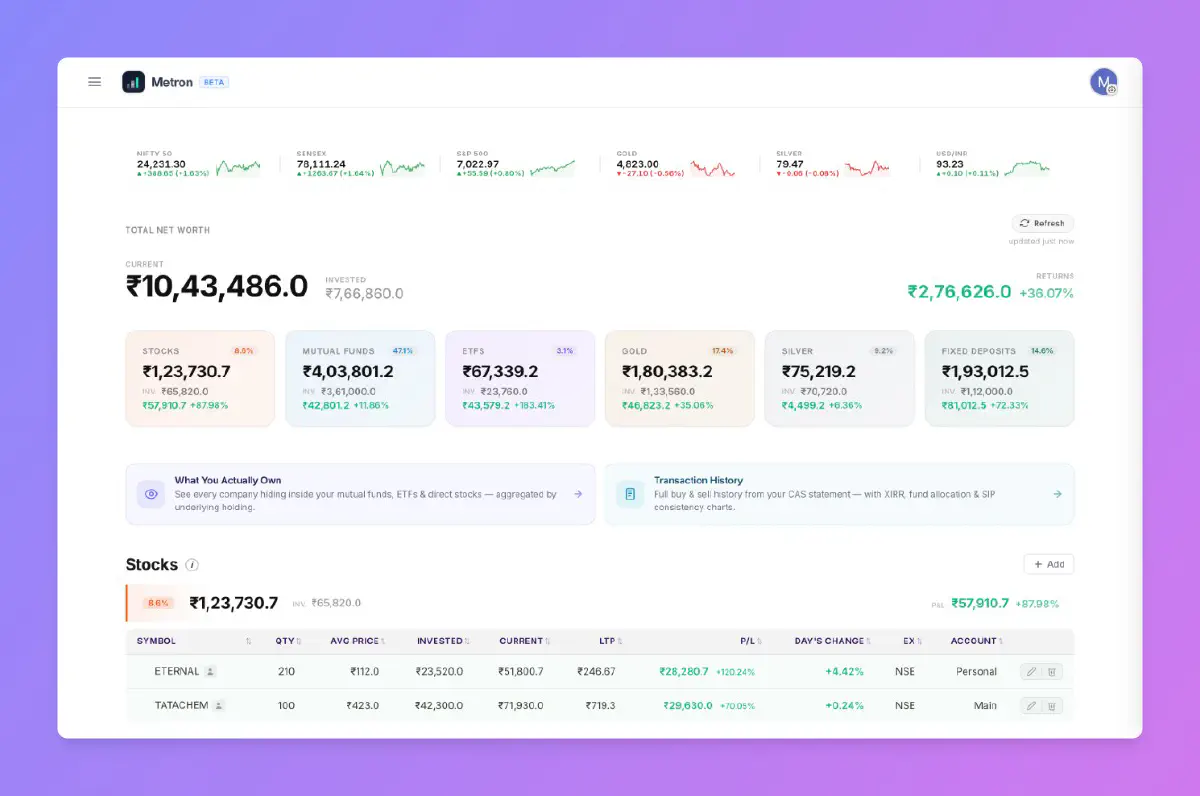Image resolution: width=1200 pixels, height=796 pixels.
Task: Edit the ETERNAL stock entry
Action: tap(1031, 672)
